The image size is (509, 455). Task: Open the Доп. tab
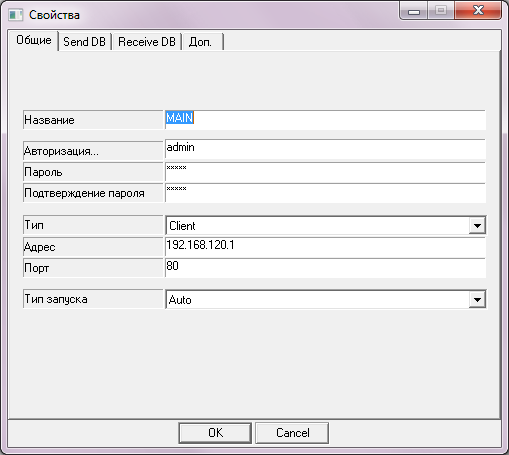pos(202,42)
